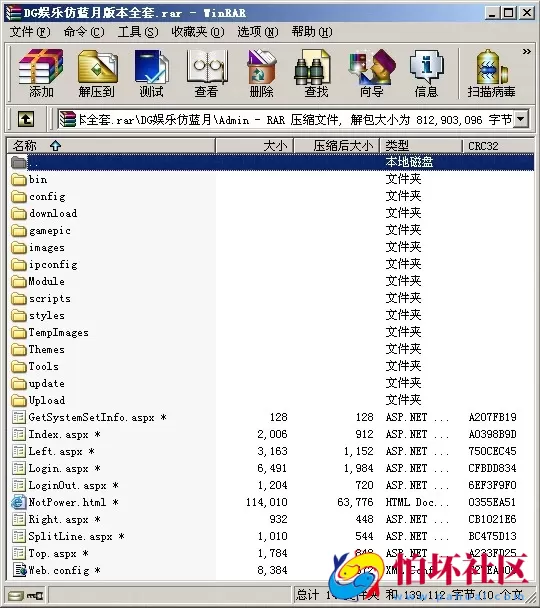Open the 命令(C) menu
540x608 pixels.
coord(84,32)
